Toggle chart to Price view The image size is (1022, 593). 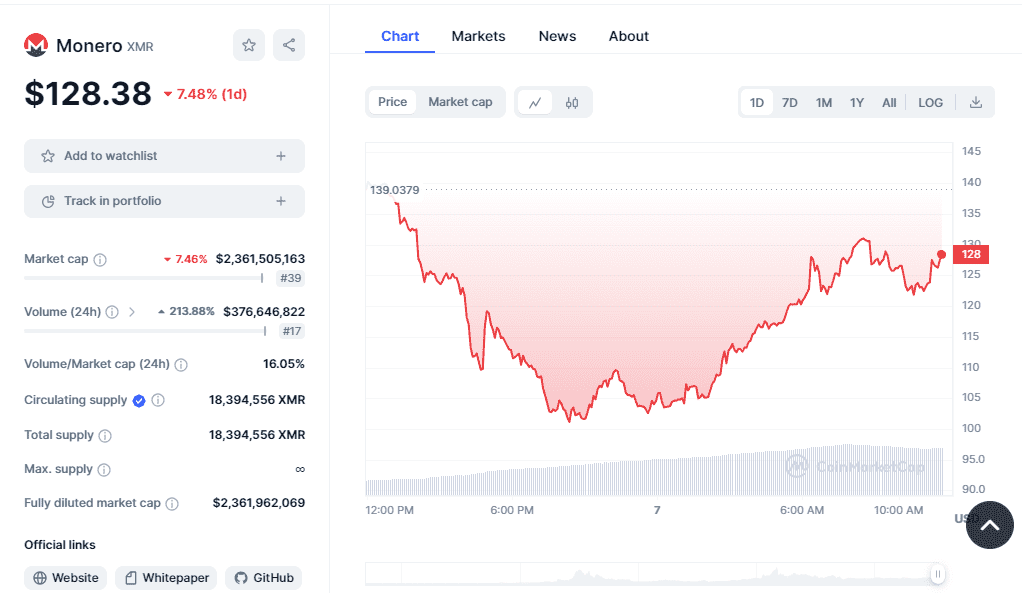[393, 102]
